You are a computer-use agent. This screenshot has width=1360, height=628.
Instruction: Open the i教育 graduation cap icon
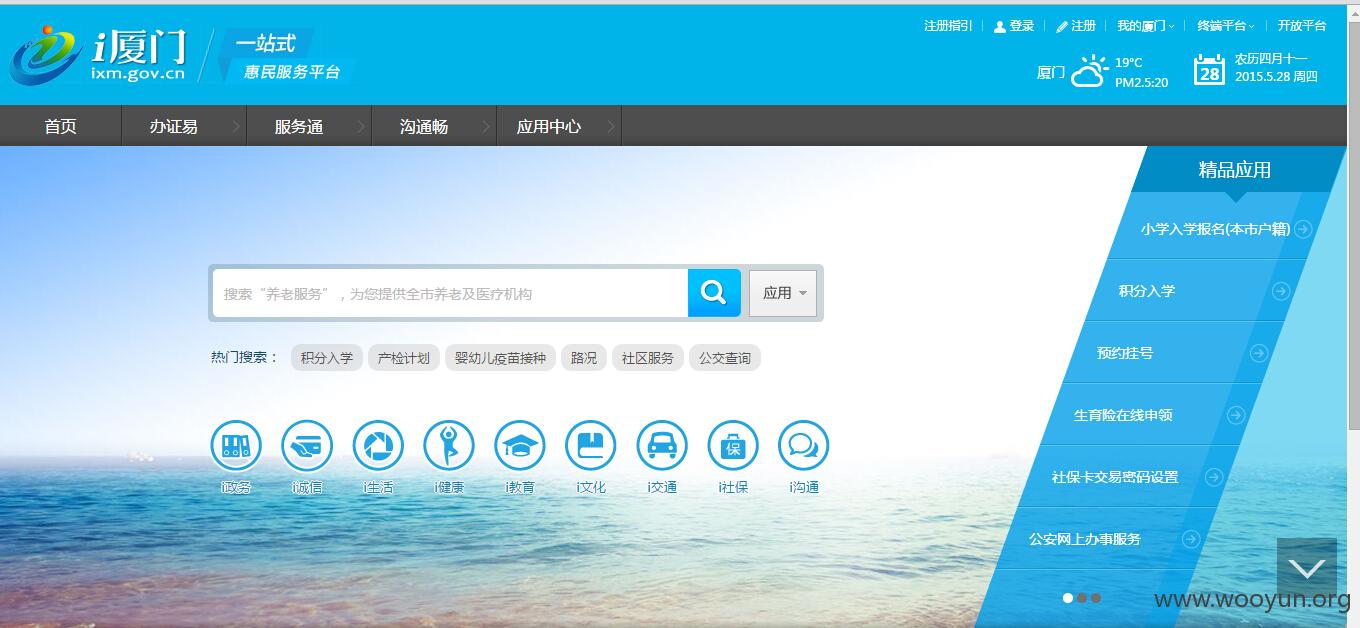520,446
